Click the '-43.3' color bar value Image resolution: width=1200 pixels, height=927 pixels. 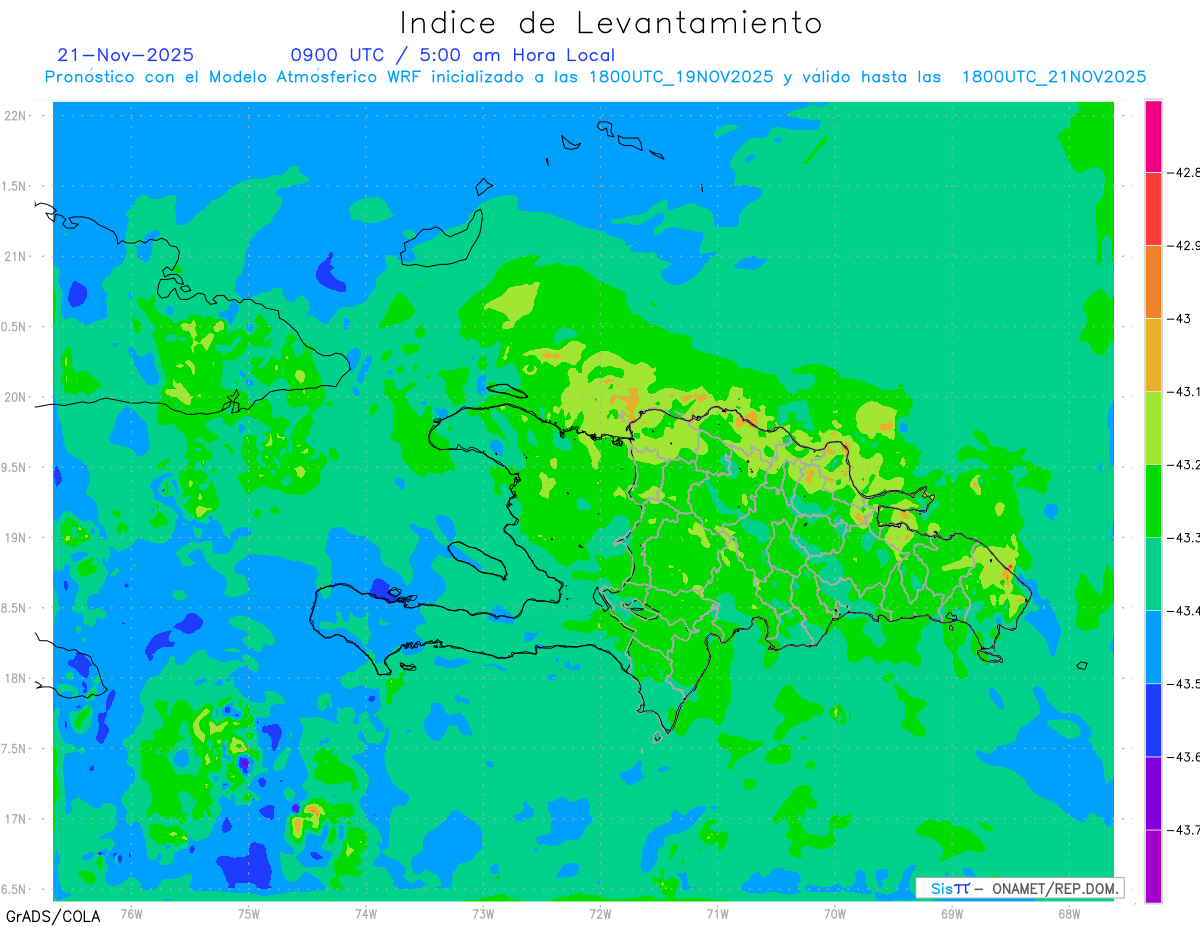pyautogui.click(x=1182, y=538)
